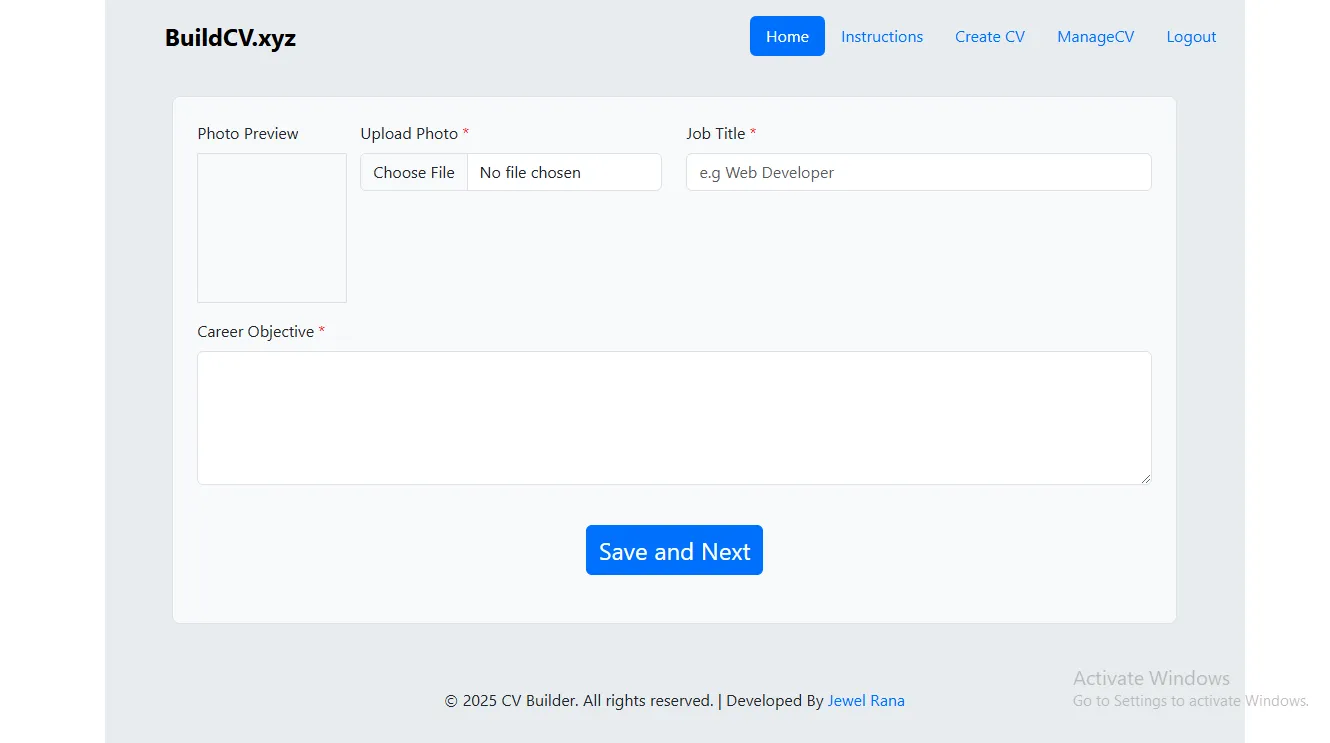Click the Activate Windows watermark text
1330x743 pixels.
pyautogui.click(x=1151, y=678)
